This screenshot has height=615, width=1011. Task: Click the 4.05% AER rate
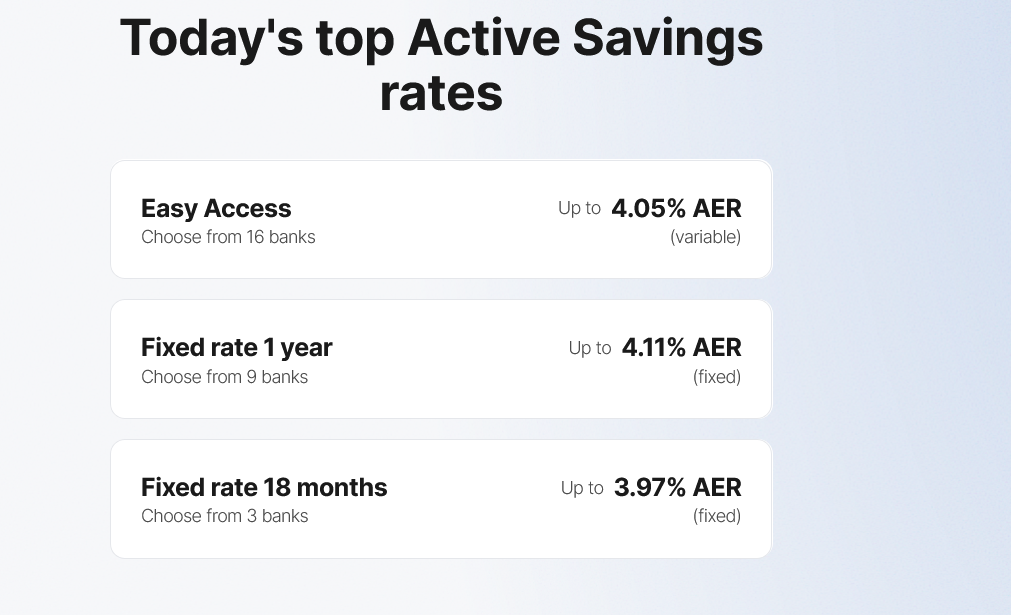click(676, 209)
